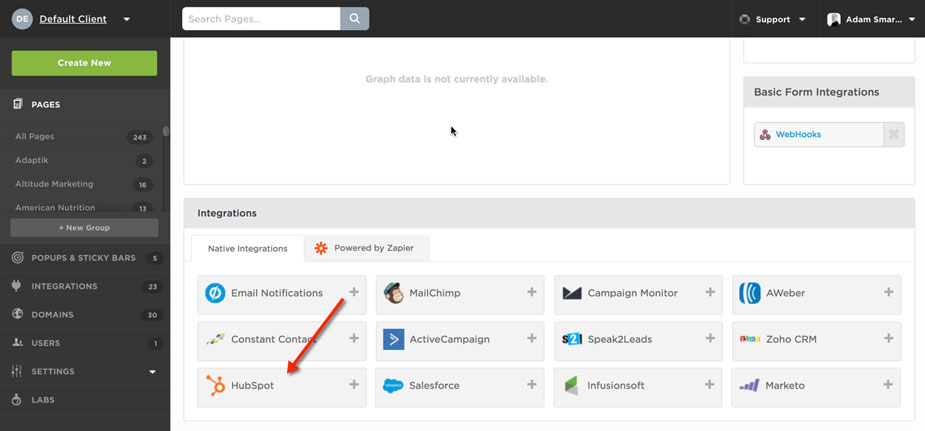Screen dimensions: 925x431
Task: Add AWeber integration with plus
Action: coord(888,292)
